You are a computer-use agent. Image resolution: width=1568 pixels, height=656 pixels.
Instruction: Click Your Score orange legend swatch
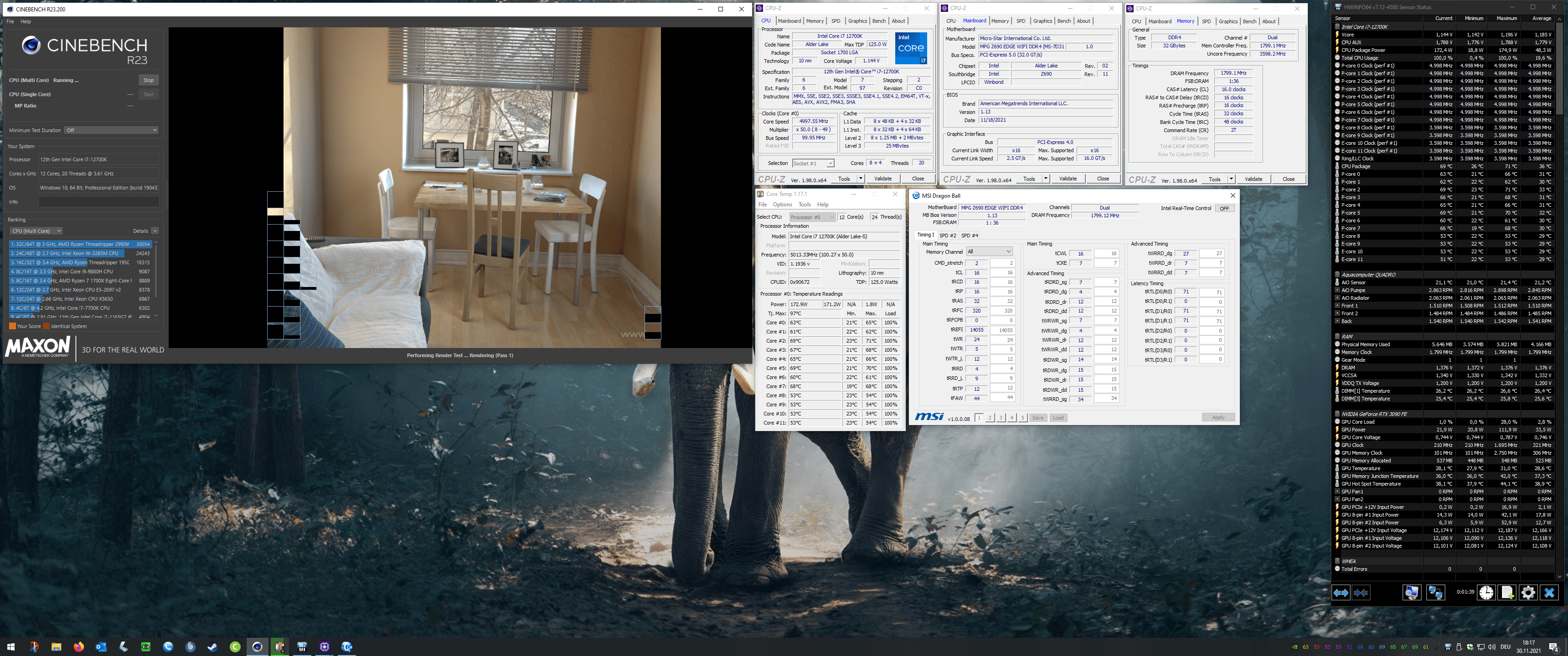12,326
